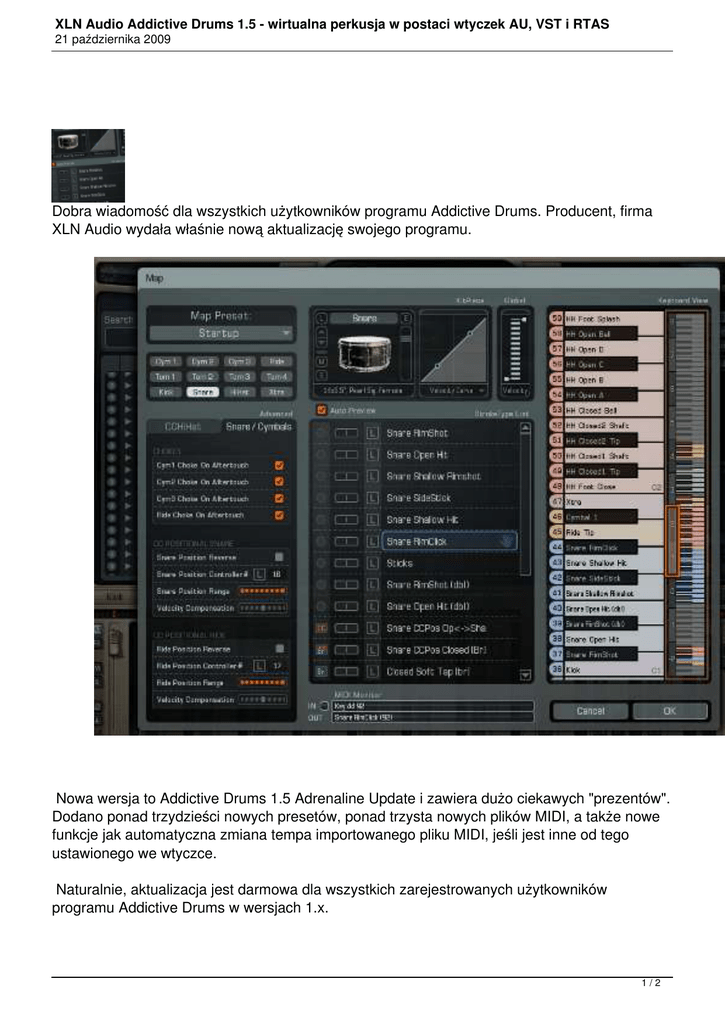The width and height of the screenshot is (725, 1024).
Task: Adjust the Snare Position Range slider
Action: coord(263,592)
